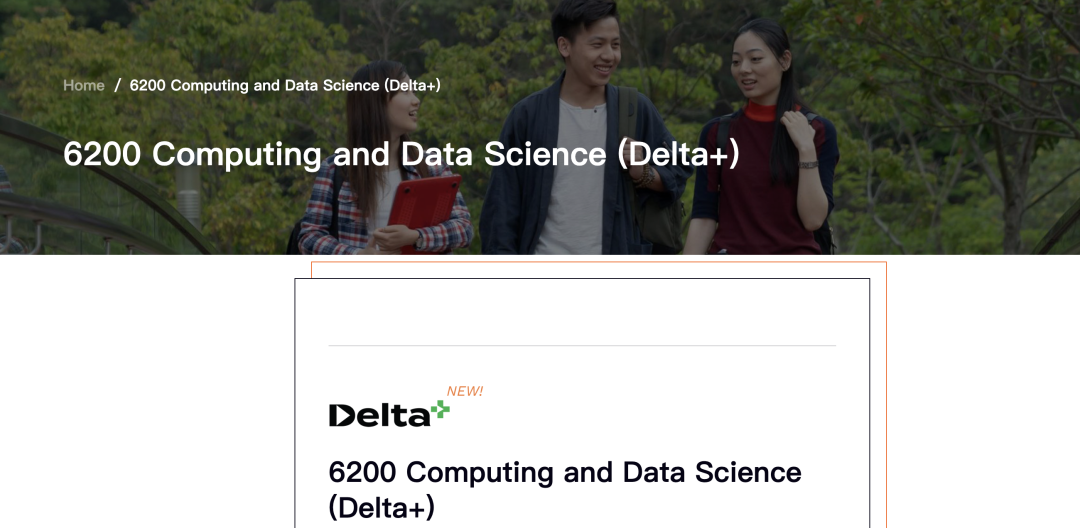Image resolution: width=1080 pixels, height=528 pixels.
Task: Click the woman in the red top
Action: pyautogui.click(x=765, y=150)
